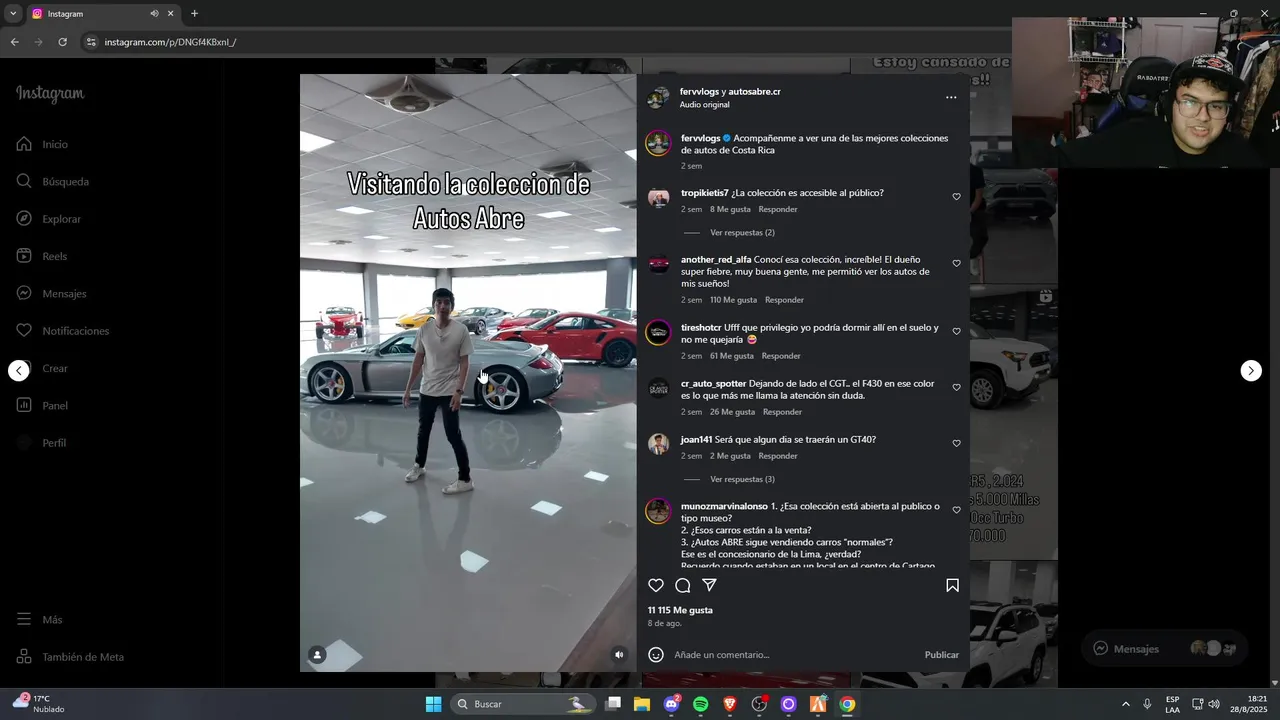Open Spotify from taskbar

(x=700, y=704)
